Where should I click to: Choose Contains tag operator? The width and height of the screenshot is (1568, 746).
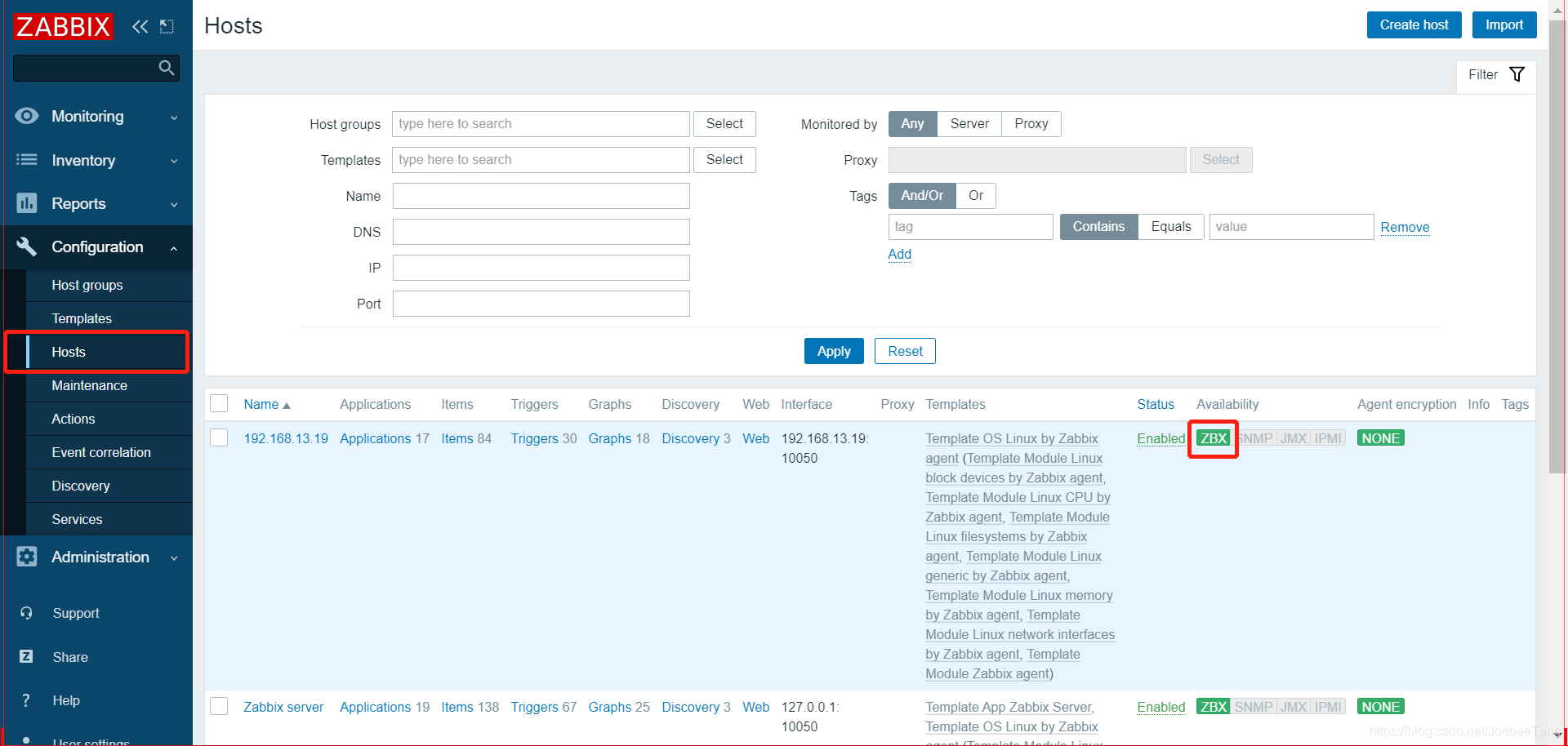1098,227
